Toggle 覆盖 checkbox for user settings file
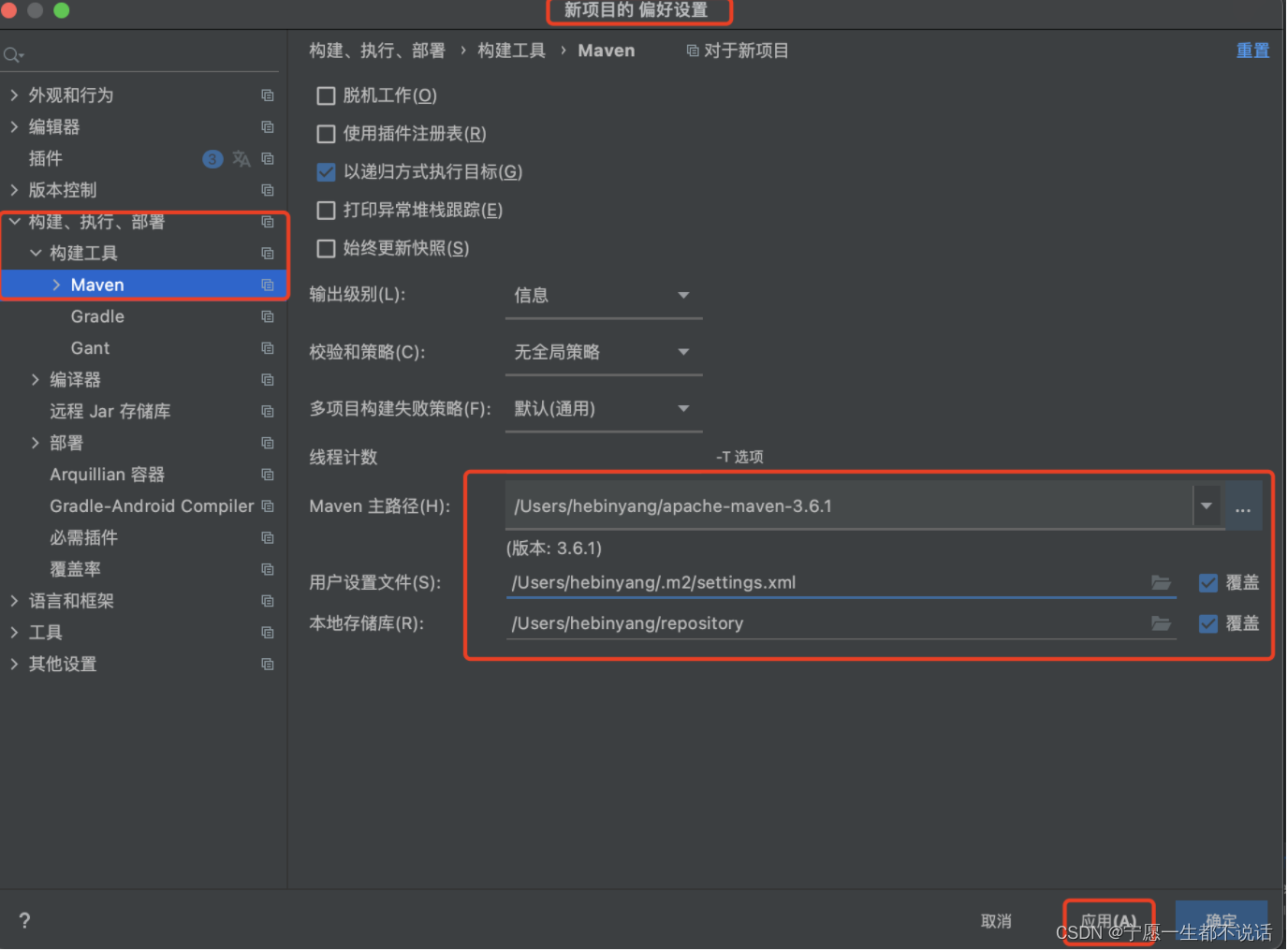The width and height of the screenshot is (1288, 951). pyautogui.click(x=1208, y=583)
